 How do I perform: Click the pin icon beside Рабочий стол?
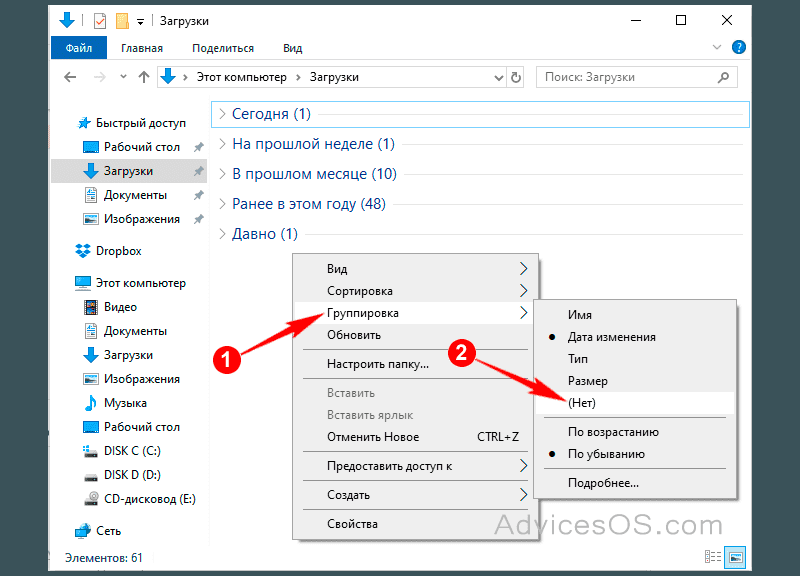click(198, 147)
